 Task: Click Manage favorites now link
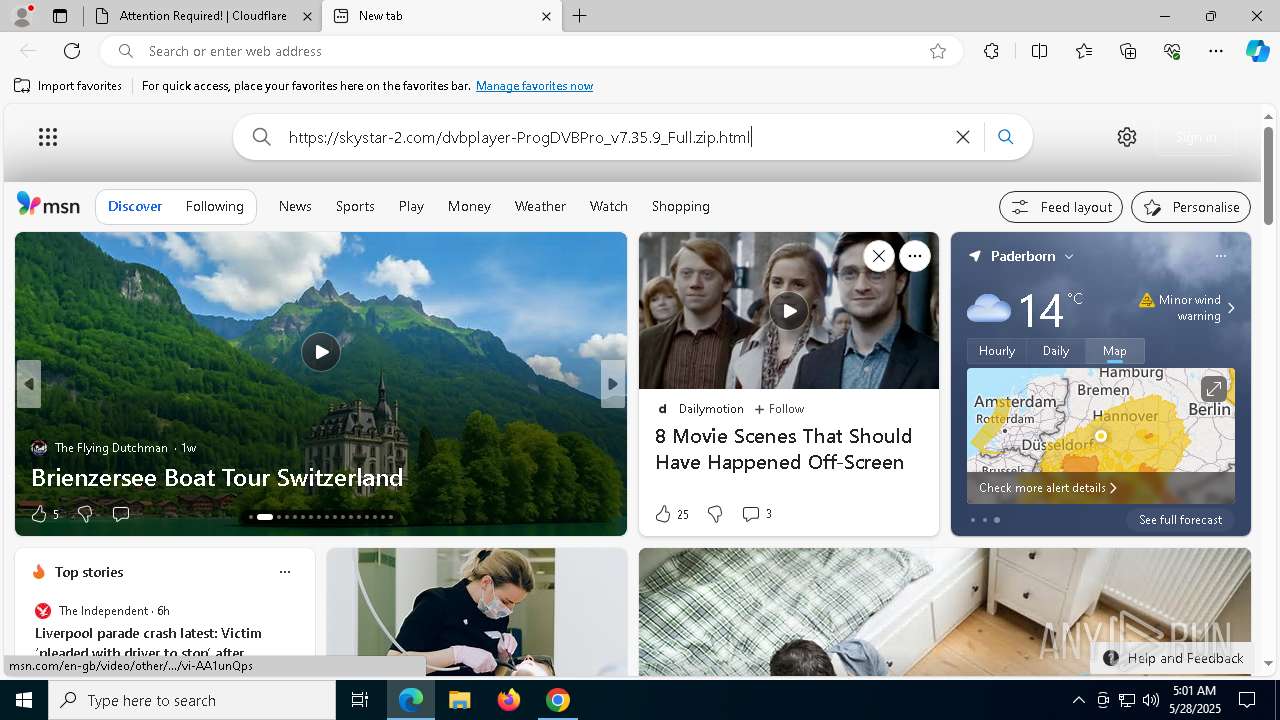[535, 86]
